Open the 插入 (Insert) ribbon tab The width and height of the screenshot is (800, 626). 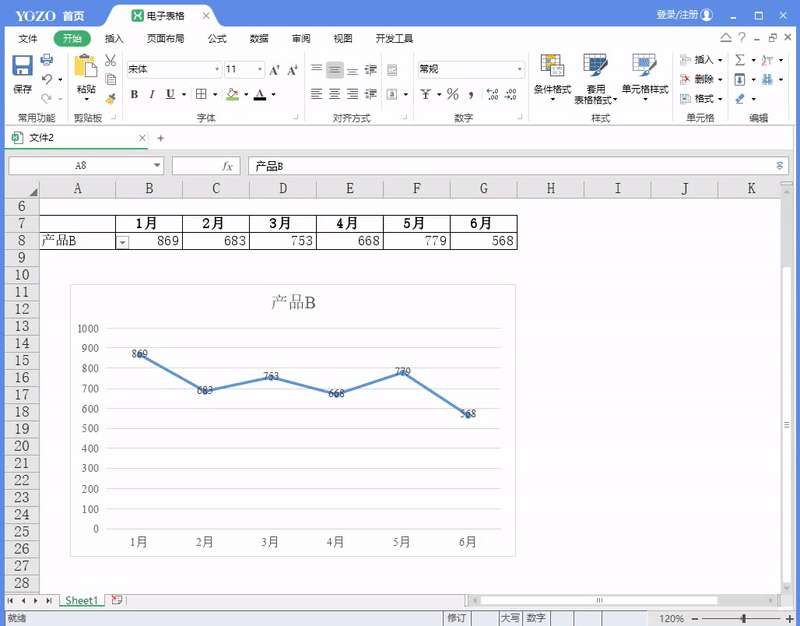click(114, 39)
